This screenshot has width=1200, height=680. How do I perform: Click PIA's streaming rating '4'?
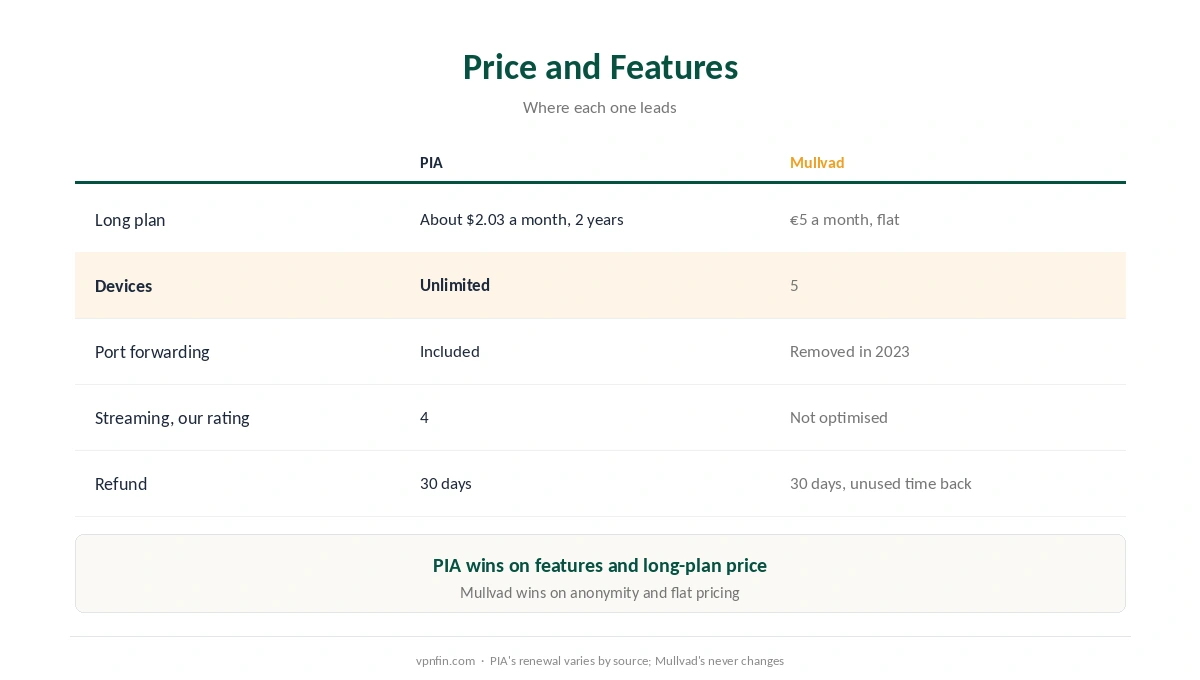(424, 418)
